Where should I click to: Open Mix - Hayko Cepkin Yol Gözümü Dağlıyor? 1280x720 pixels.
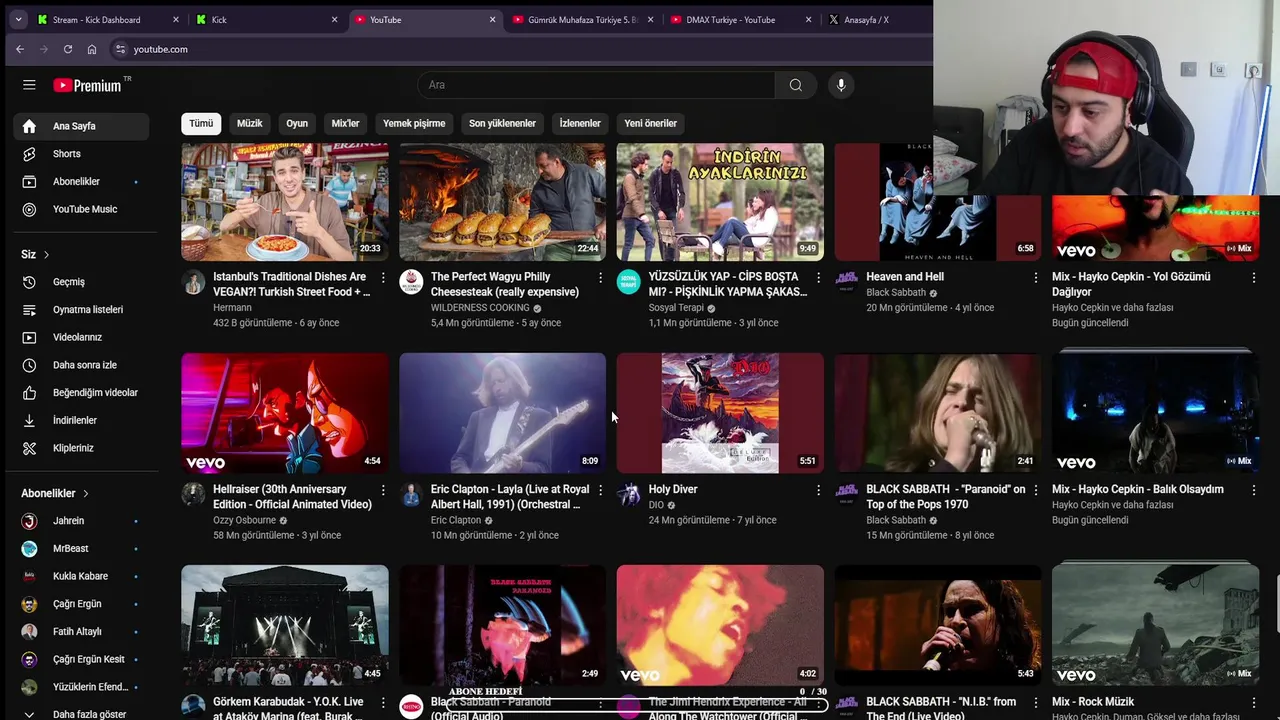(1131, 284)
